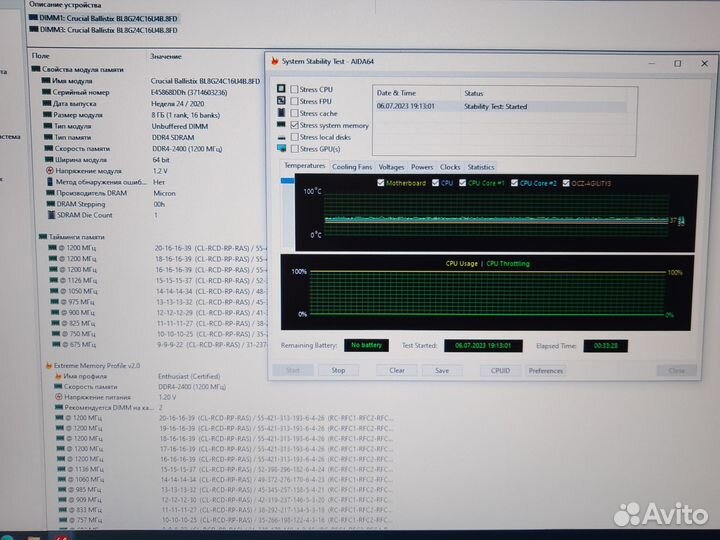Click the icon beside SDRAM Die Count
This screenshot has width=720, height=540.
[51, 215]
